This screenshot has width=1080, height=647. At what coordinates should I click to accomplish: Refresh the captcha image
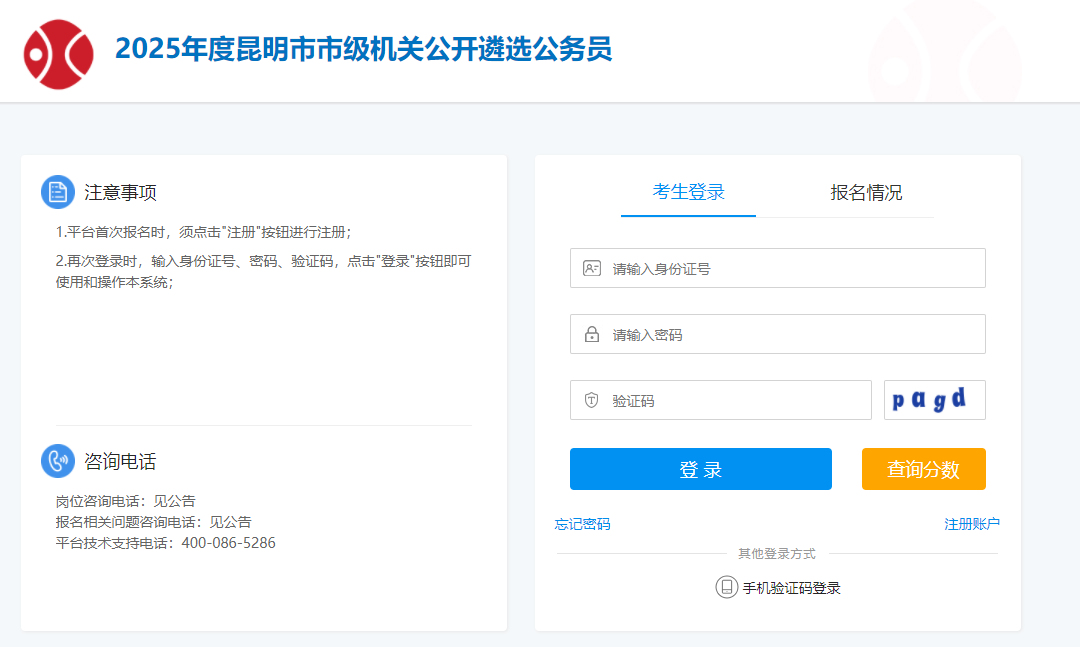[934, 400]
